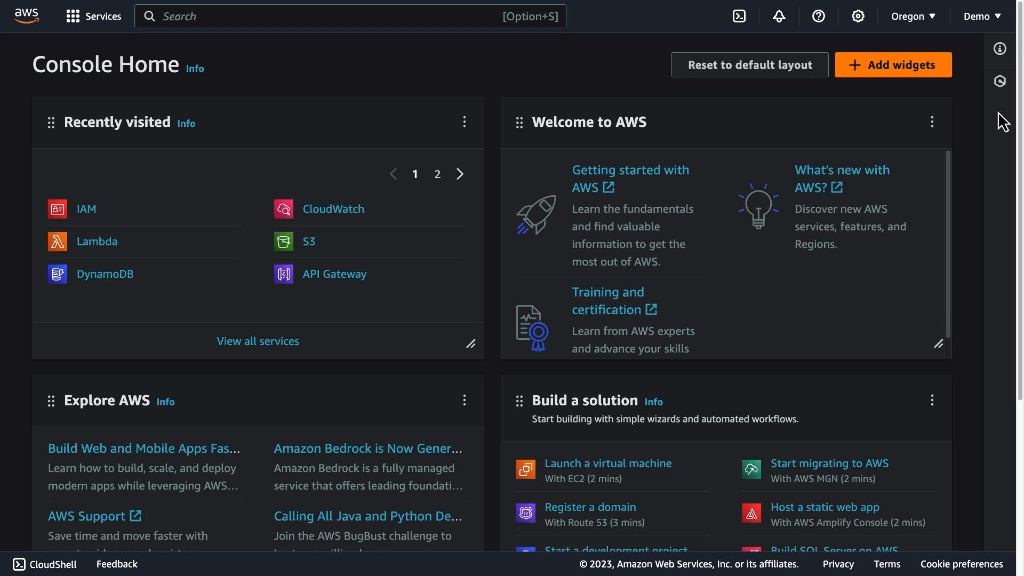Open the DynamoDB service icon

[x=57, y=274]
